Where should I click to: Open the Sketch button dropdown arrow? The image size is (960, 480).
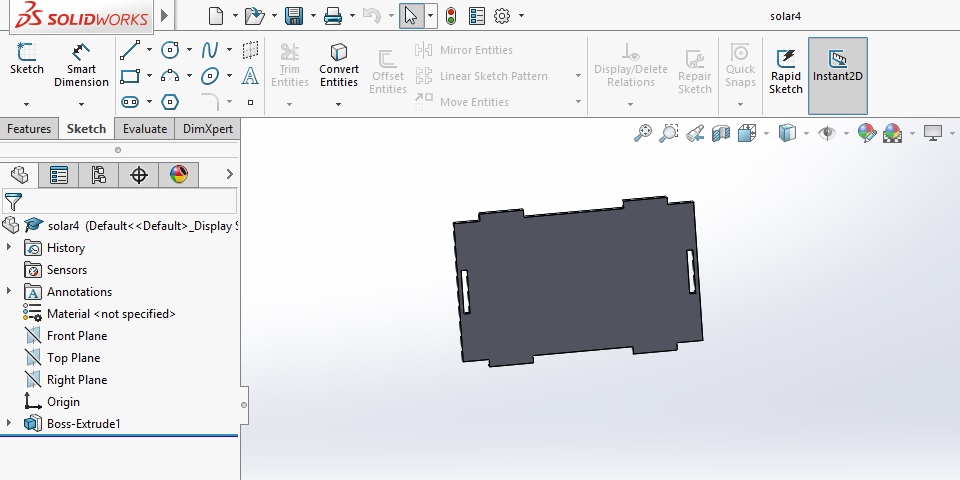[26, 105]
